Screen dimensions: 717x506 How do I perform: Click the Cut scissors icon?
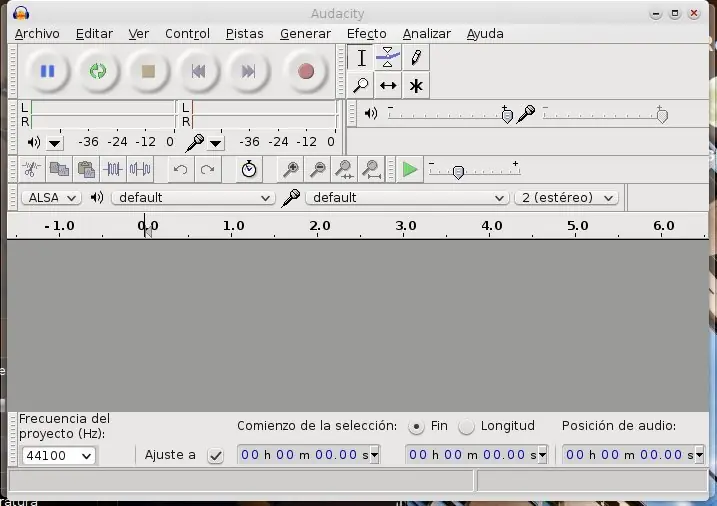click(x=32, y=170)
